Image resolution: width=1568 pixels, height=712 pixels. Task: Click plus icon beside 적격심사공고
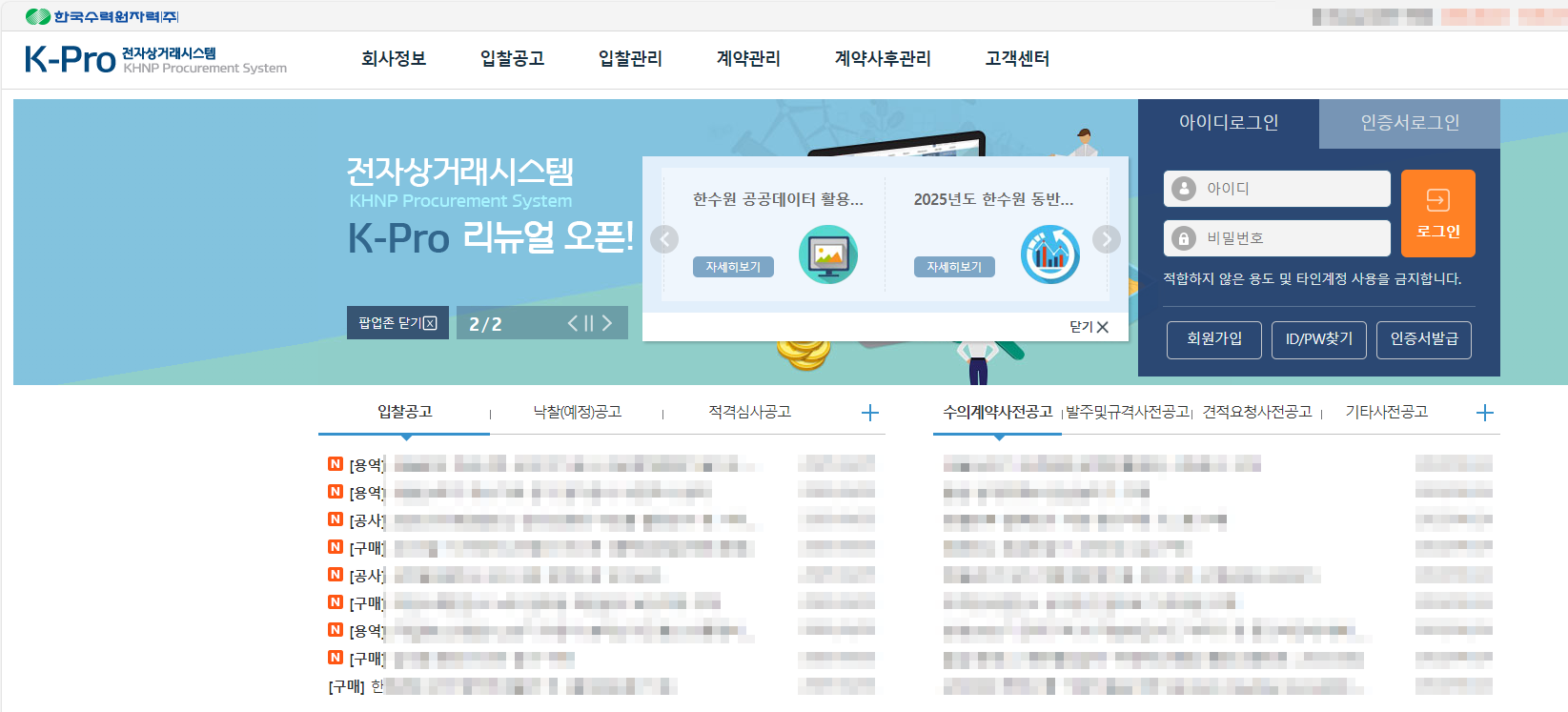click(x=869, y=413)
